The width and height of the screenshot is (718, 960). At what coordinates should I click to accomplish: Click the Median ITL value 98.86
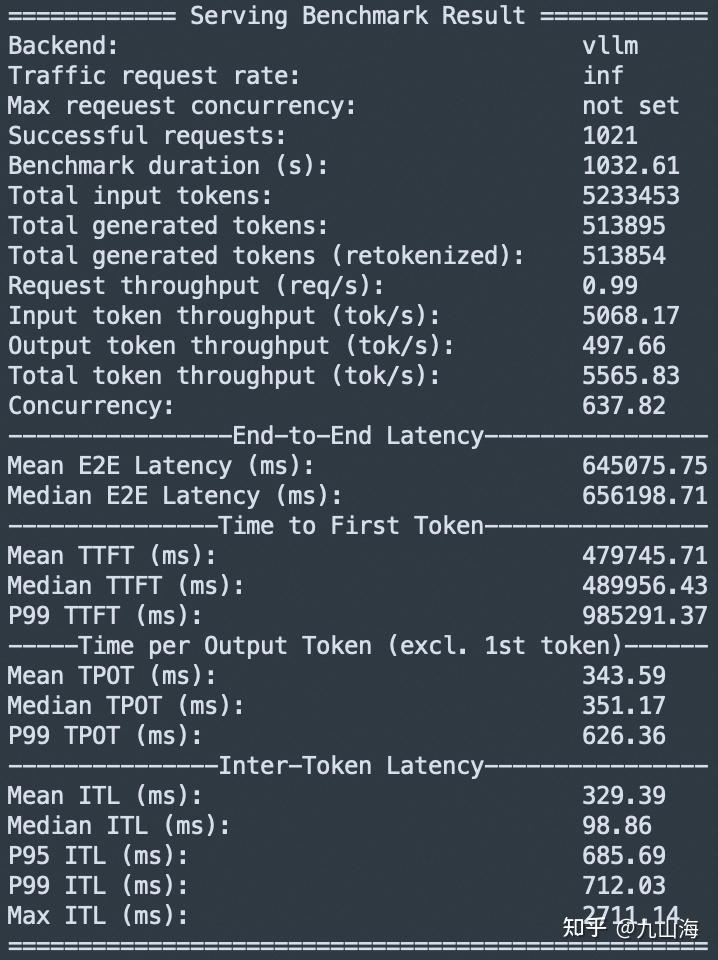617,826
